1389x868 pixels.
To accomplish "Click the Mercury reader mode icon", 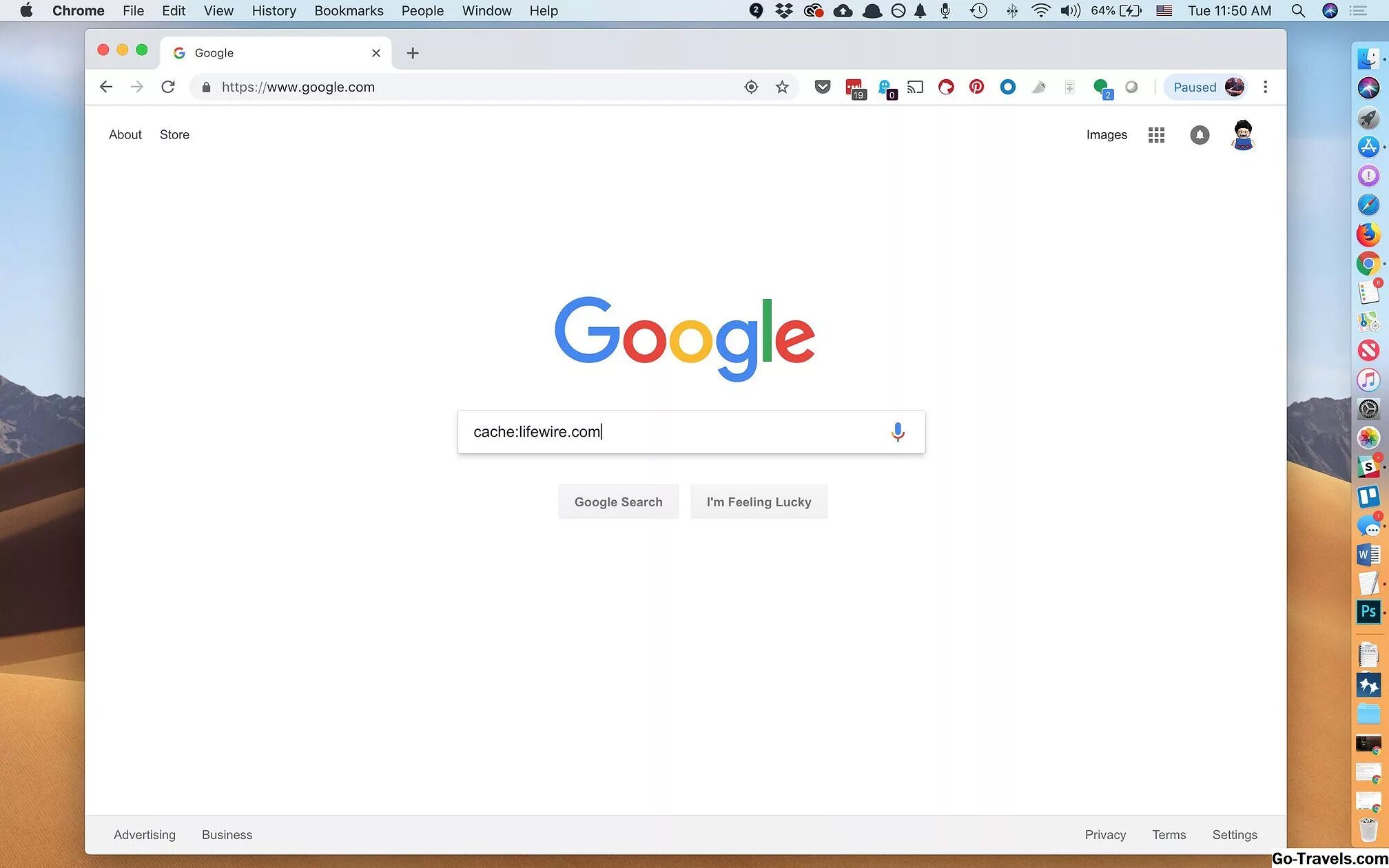I will (1039, 87).
